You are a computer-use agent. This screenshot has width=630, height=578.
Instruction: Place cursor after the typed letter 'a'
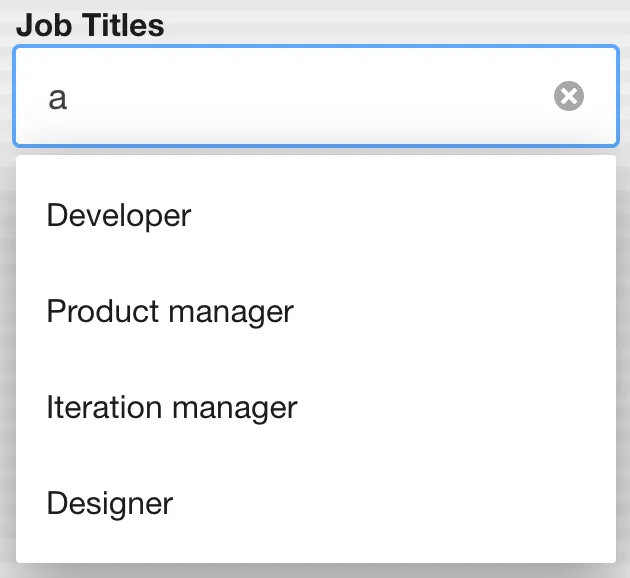click(x=68, y=98)
